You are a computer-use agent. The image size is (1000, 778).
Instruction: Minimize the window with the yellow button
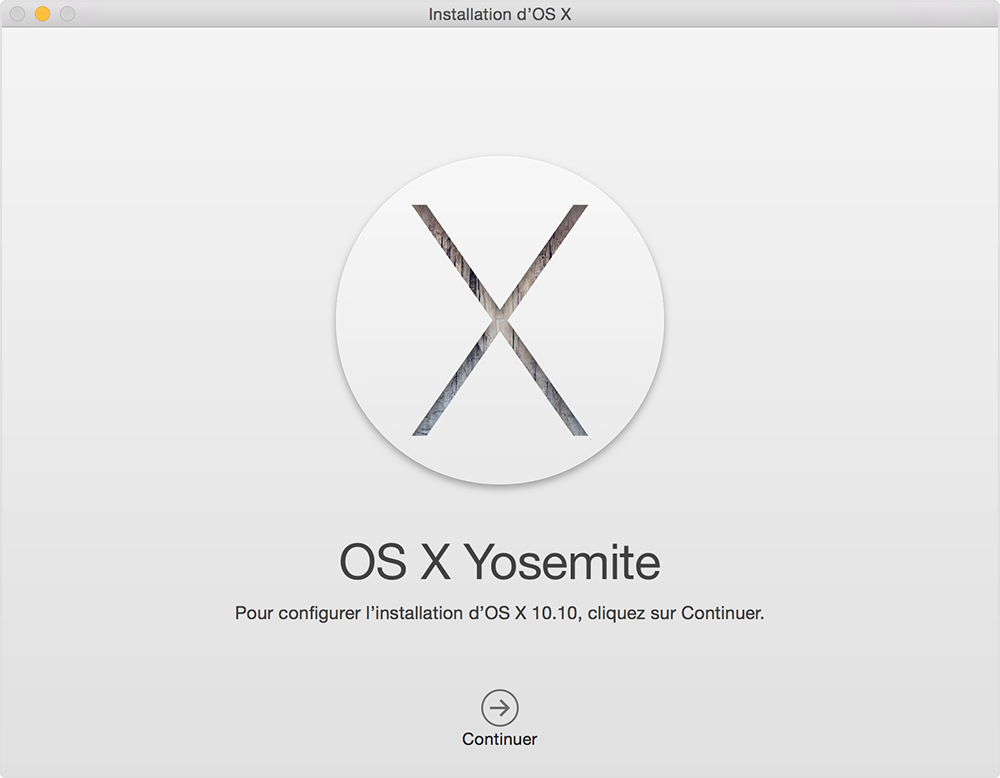coord(42,13)
